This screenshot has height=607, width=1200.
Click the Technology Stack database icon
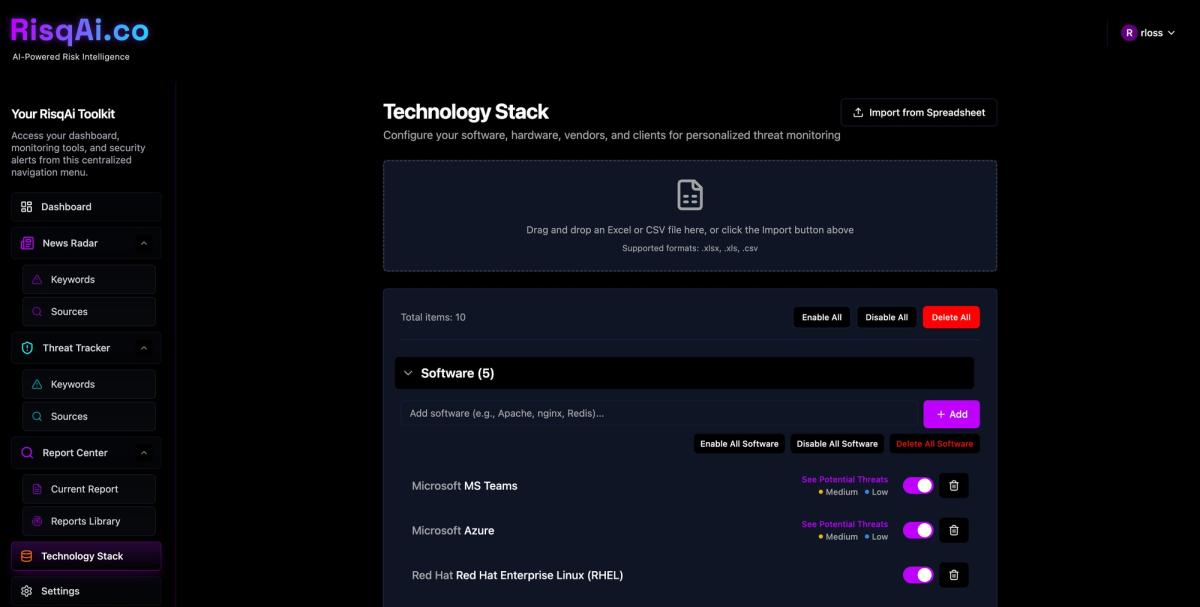27,556
